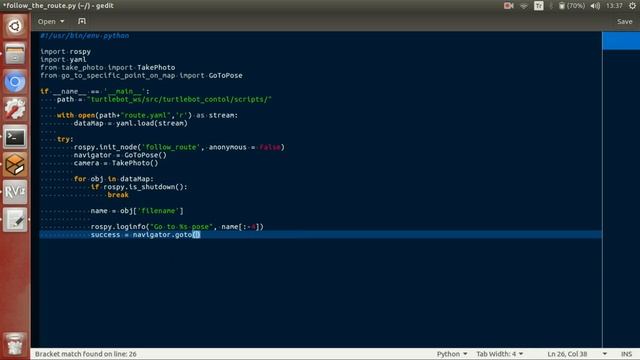Open the System Settings dock icon

coord(15,109)
